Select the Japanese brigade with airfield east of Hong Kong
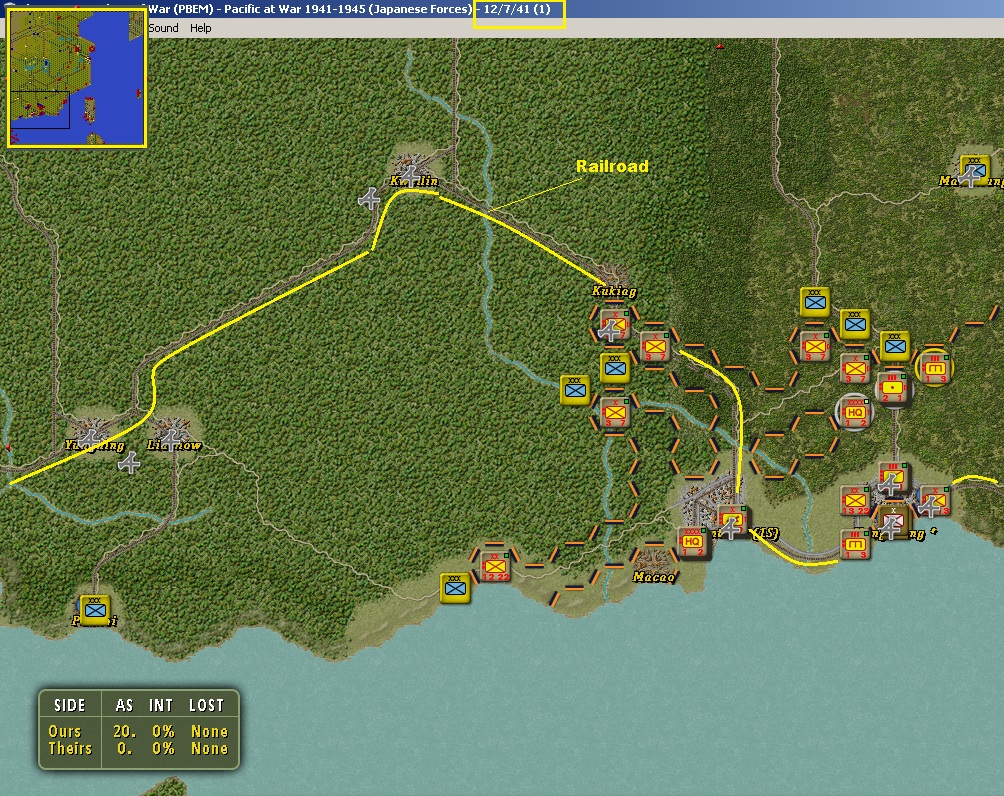 935,501
